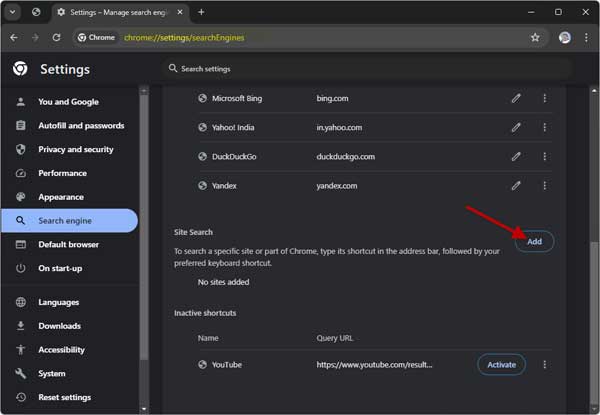Viewport: 600px width, 415px height.
Task: Go forward in browser history
Action: click(x=35, y=37)
